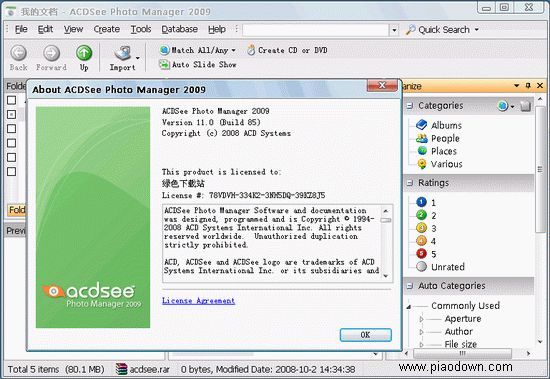Click the Quick Search magnifier icon
The image size is (550, 379).
coord(410,30)
